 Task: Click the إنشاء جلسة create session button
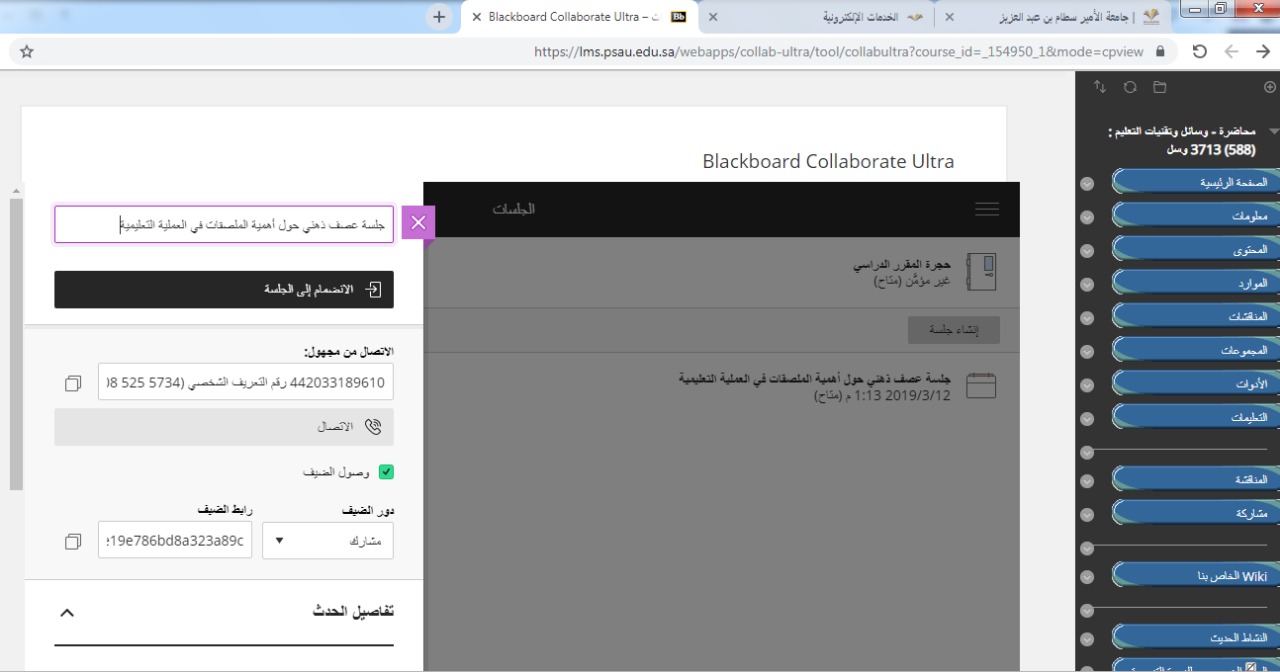coord(953,330)
